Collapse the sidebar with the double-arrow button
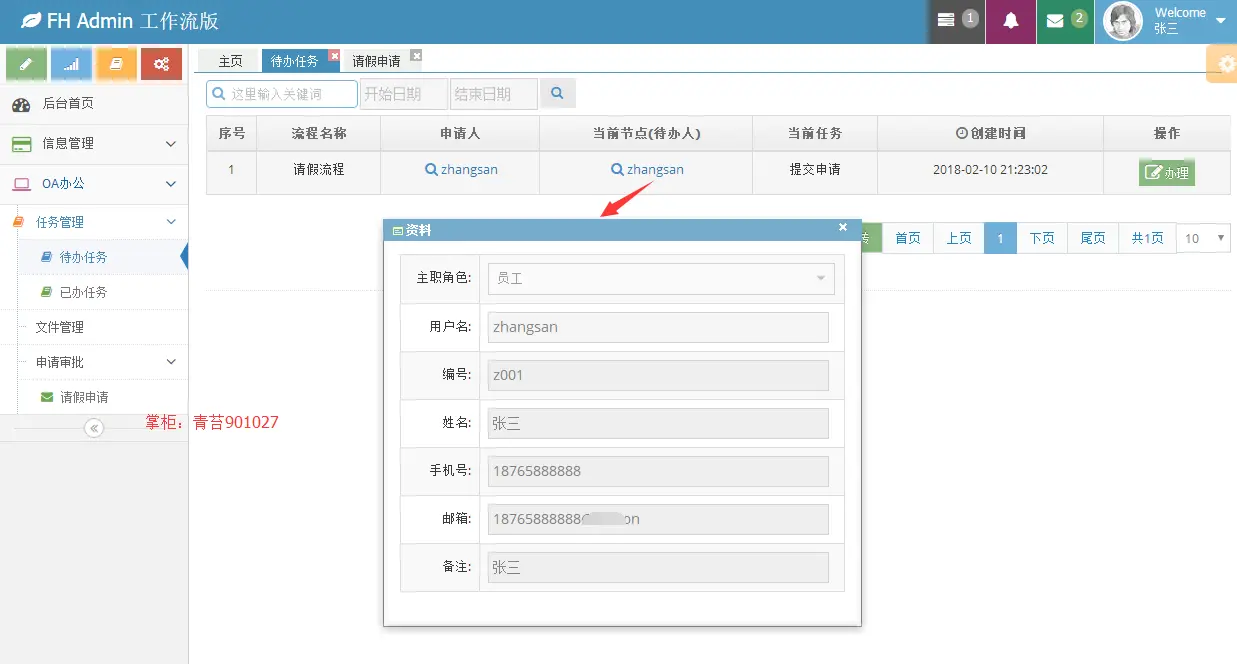Viewport: 1237px width, 664px height. [94, 428]
